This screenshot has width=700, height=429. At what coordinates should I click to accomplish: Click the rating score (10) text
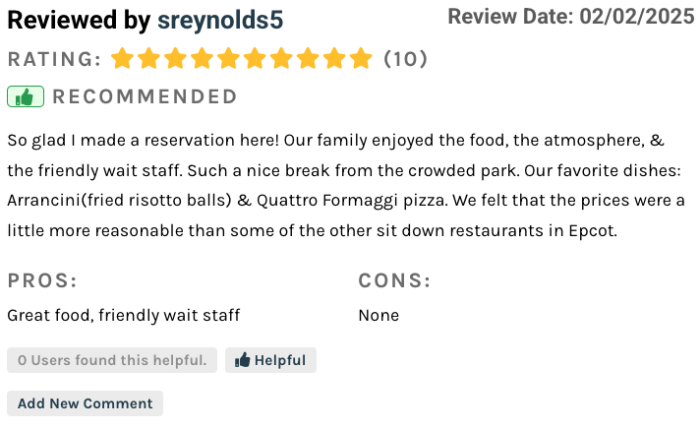(x=405, y=59)
